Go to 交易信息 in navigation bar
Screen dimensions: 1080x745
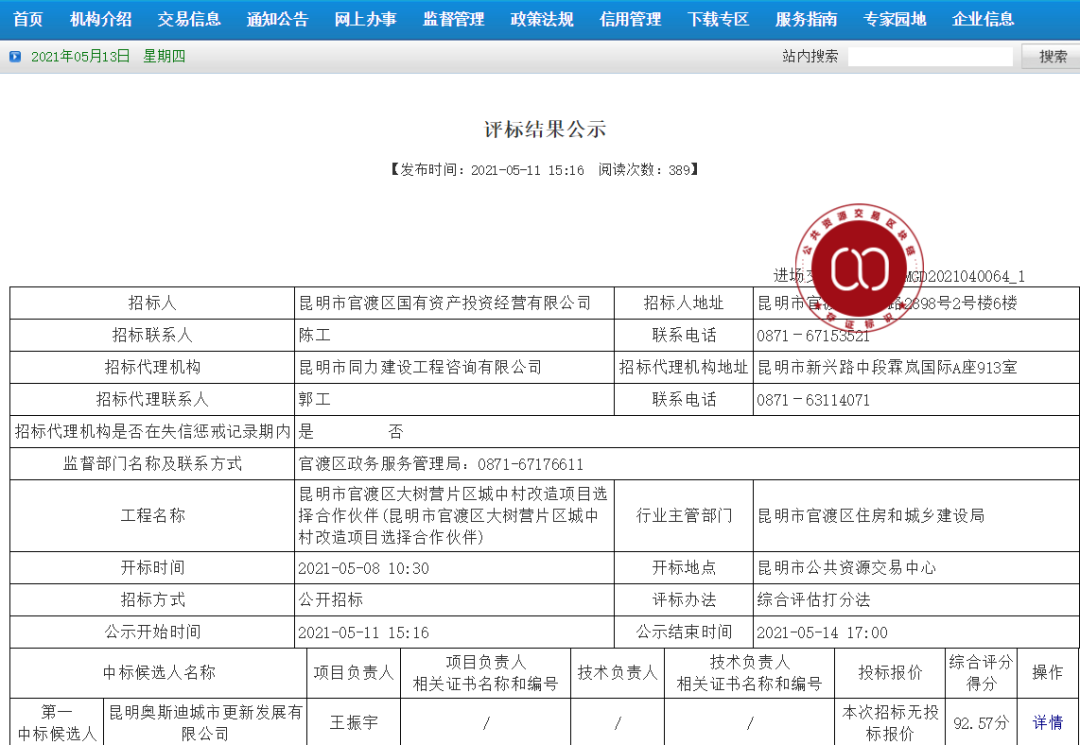pos(189,19)
